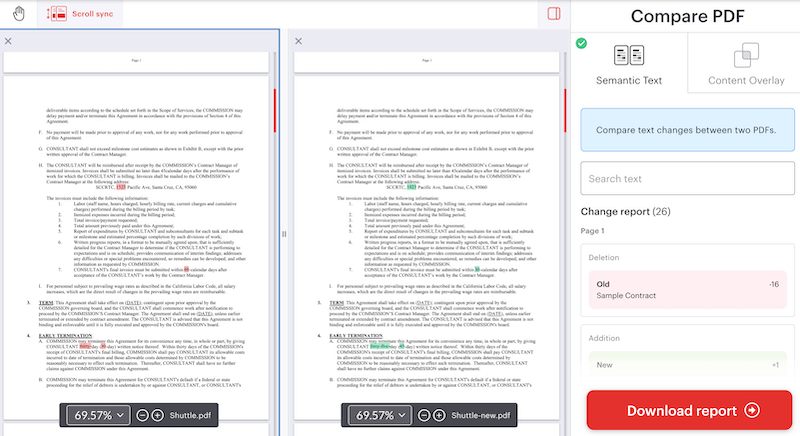The image size is (800, 436).
Task: Select the hand pan tool
Action: [x=19, y=14]
